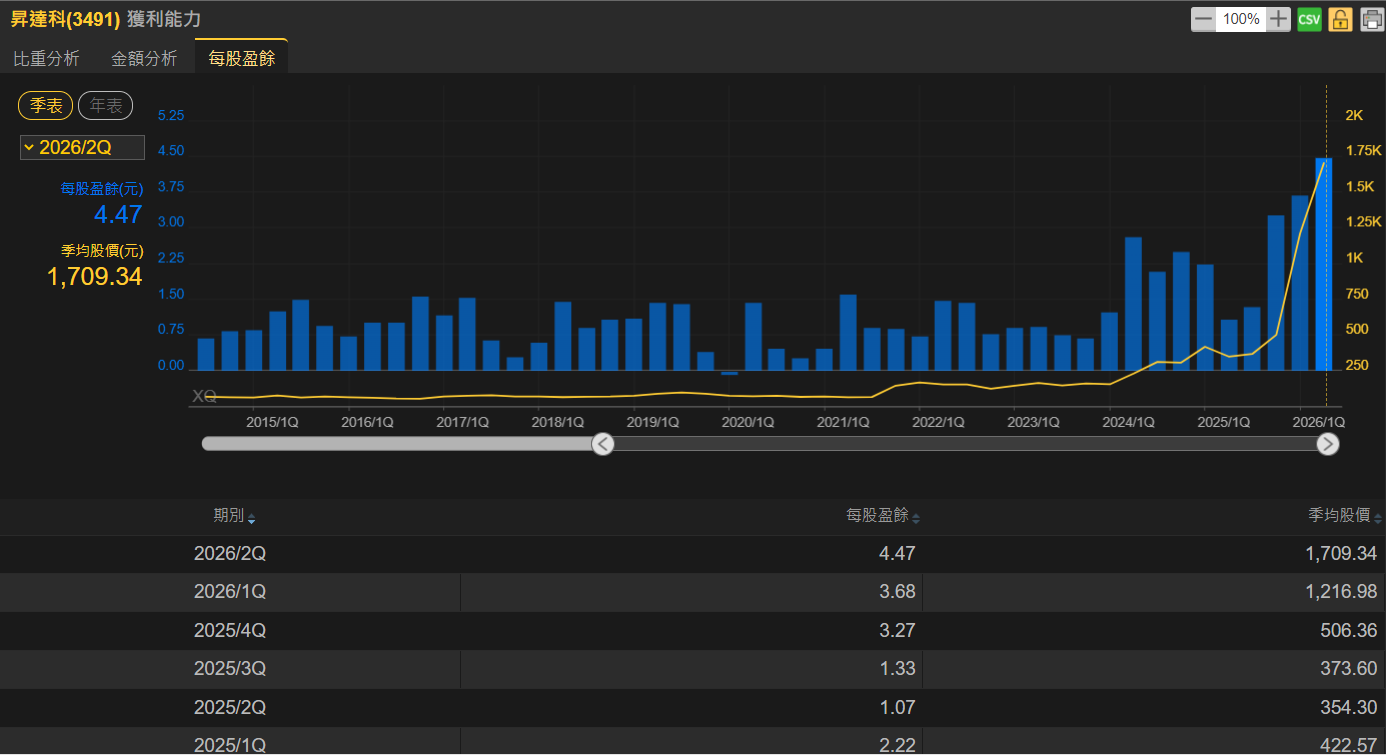Sort the table by 季均股價 column

[1345, 516]
